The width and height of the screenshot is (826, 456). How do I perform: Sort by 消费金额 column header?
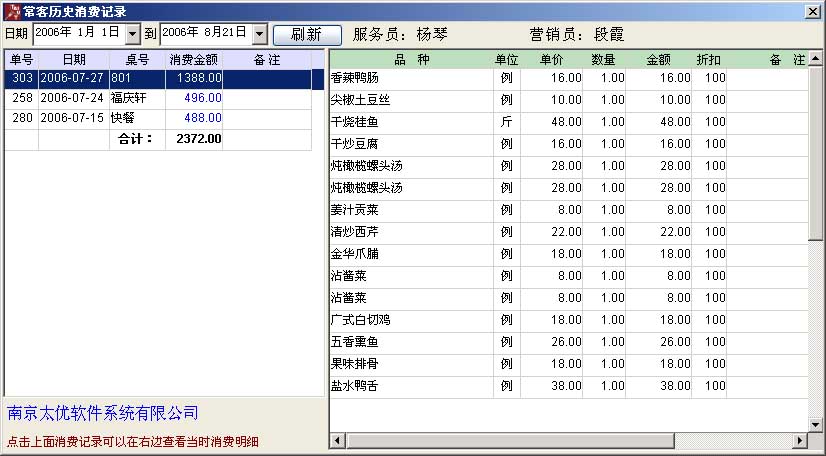pyautogui.click(x=194, y=60)
